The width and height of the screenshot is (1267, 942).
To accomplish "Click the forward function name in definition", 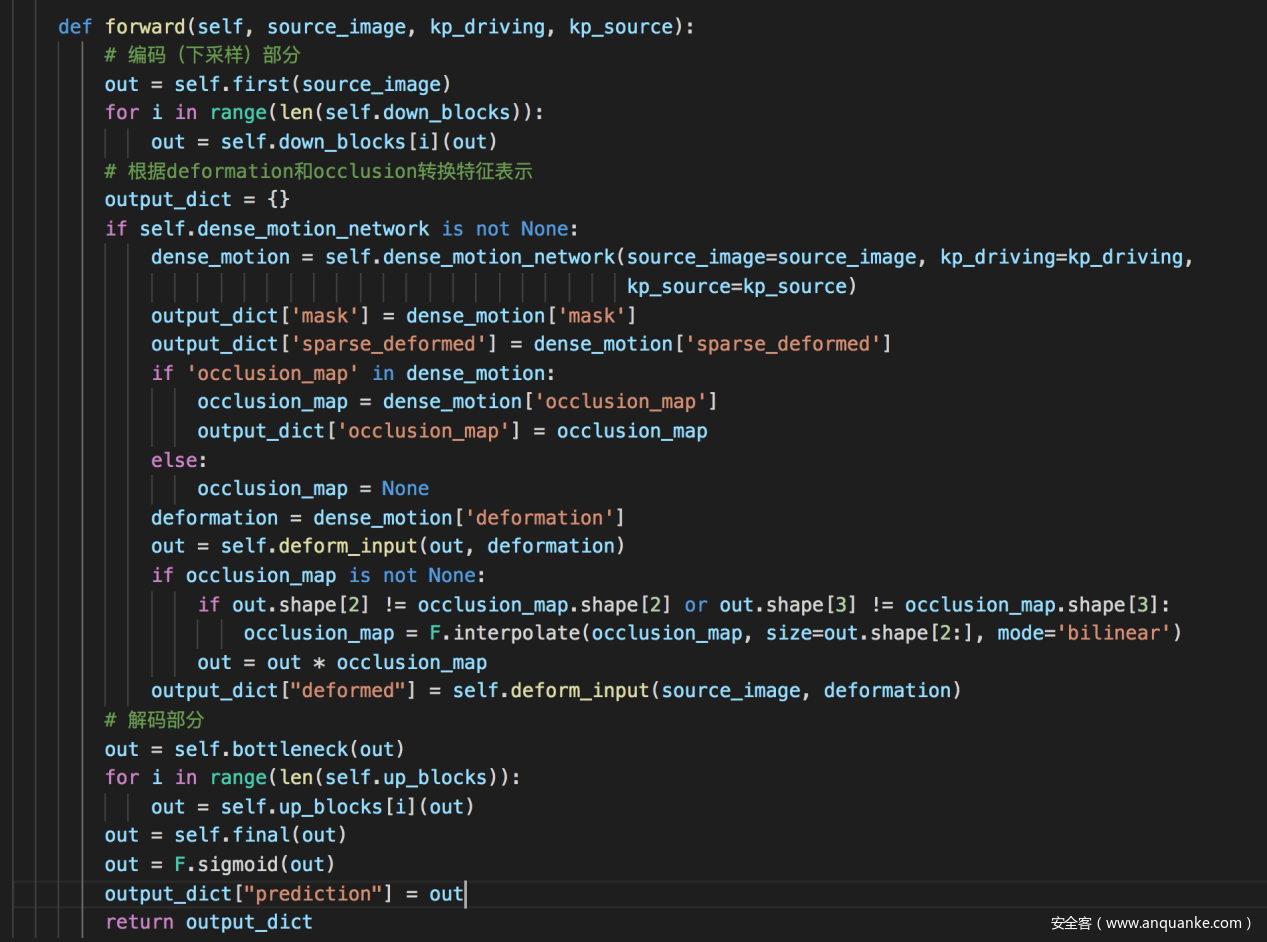I will (x=145, y=27).
